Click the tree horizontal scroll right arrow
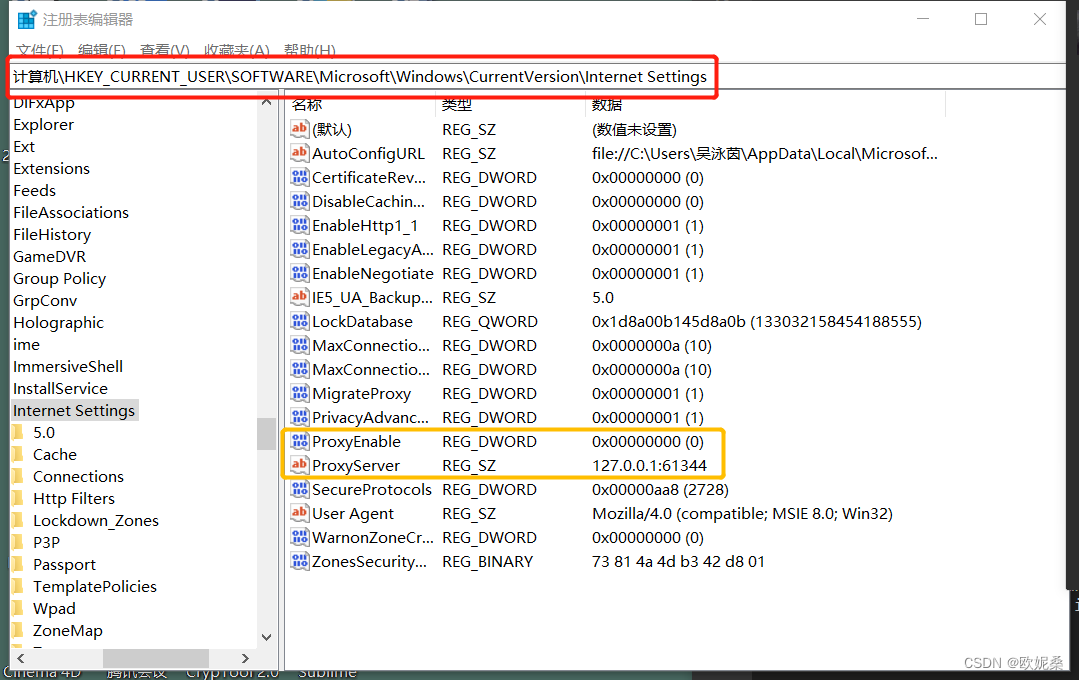 pos(245,658)
